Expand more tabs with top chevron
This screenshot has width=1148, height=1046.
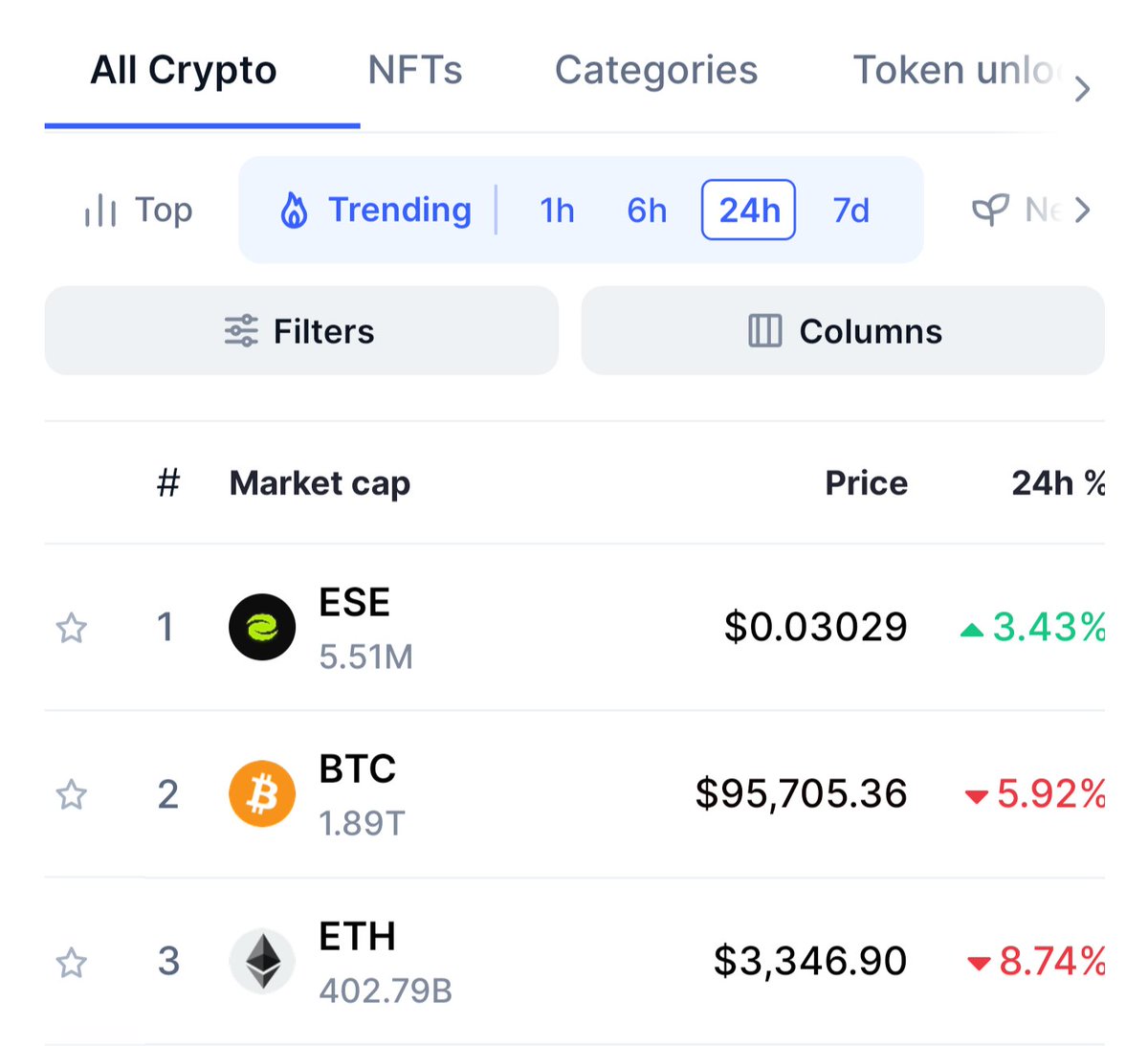click(x=1082, y=89)
